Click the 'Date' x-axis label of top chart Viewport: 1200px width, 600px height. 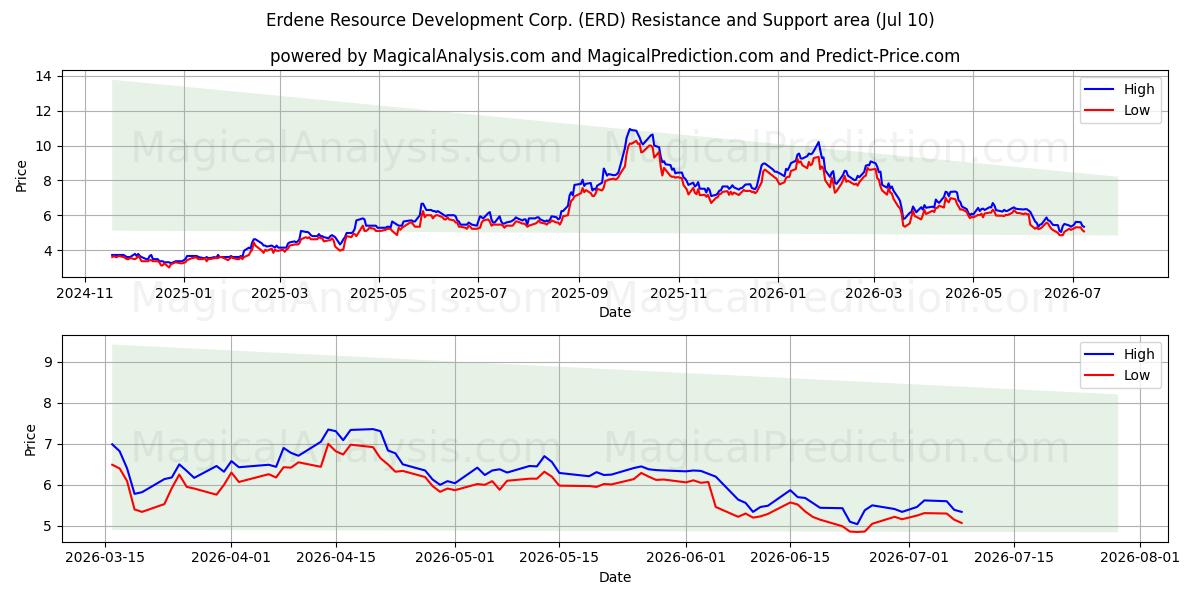point(615,312)
